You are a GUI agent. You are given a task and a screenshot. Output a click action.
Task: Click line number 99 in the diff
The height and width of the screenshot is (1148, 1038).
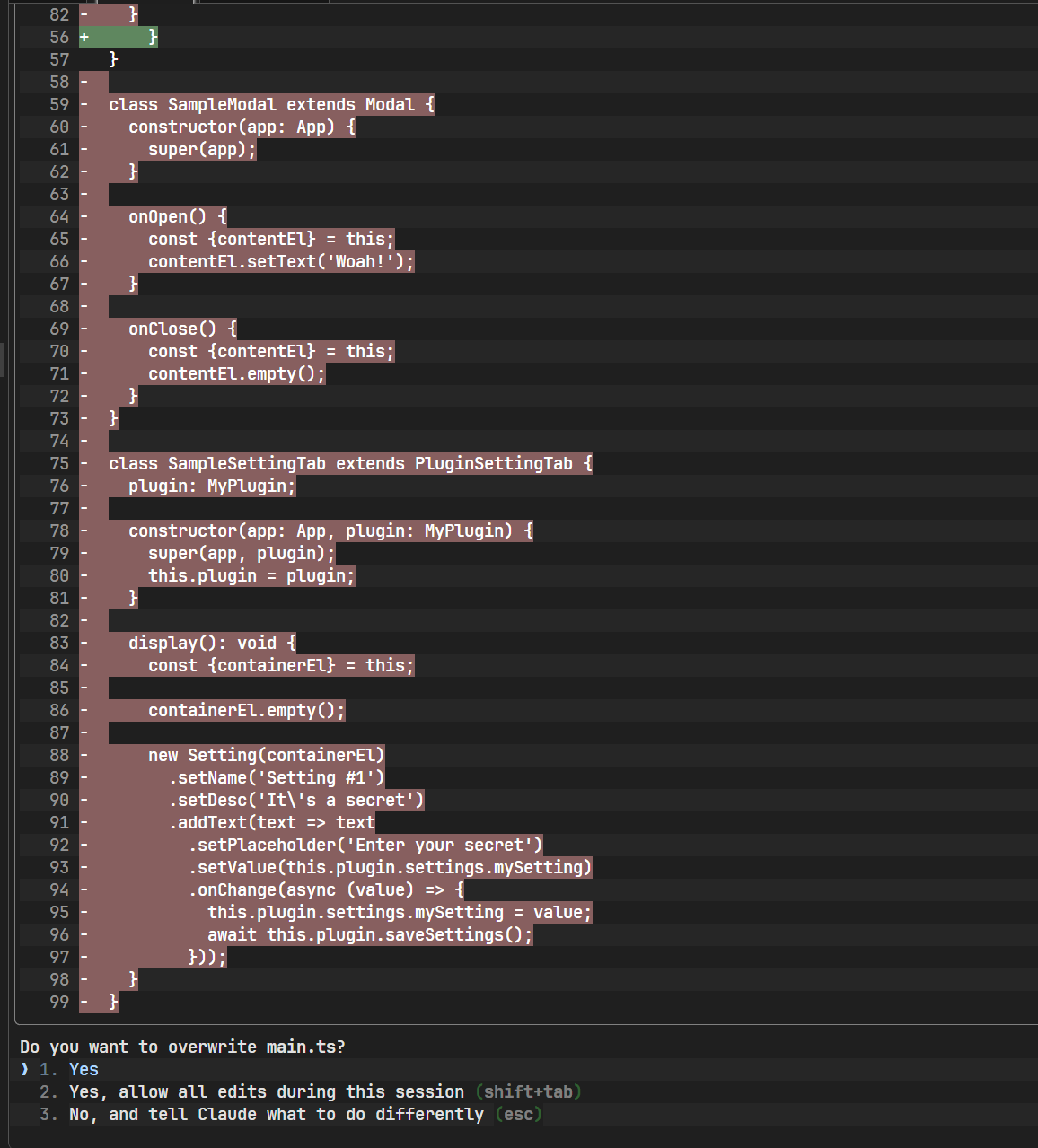[59, 1002]
